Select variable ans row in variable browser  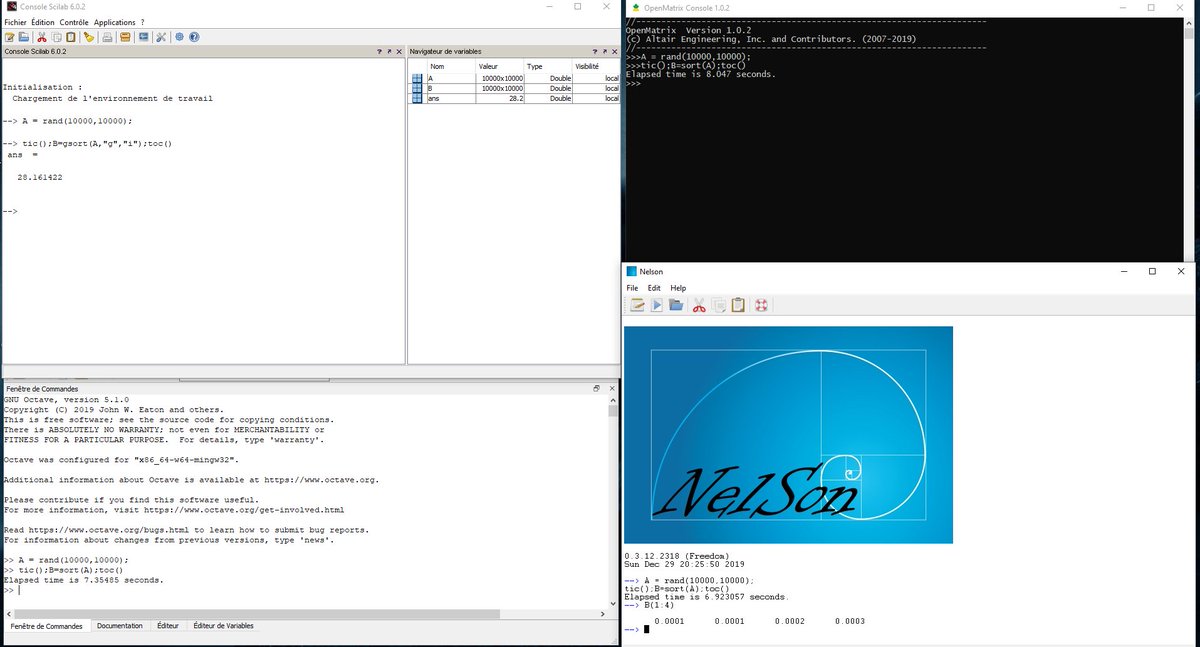click(x=515, y=98)
